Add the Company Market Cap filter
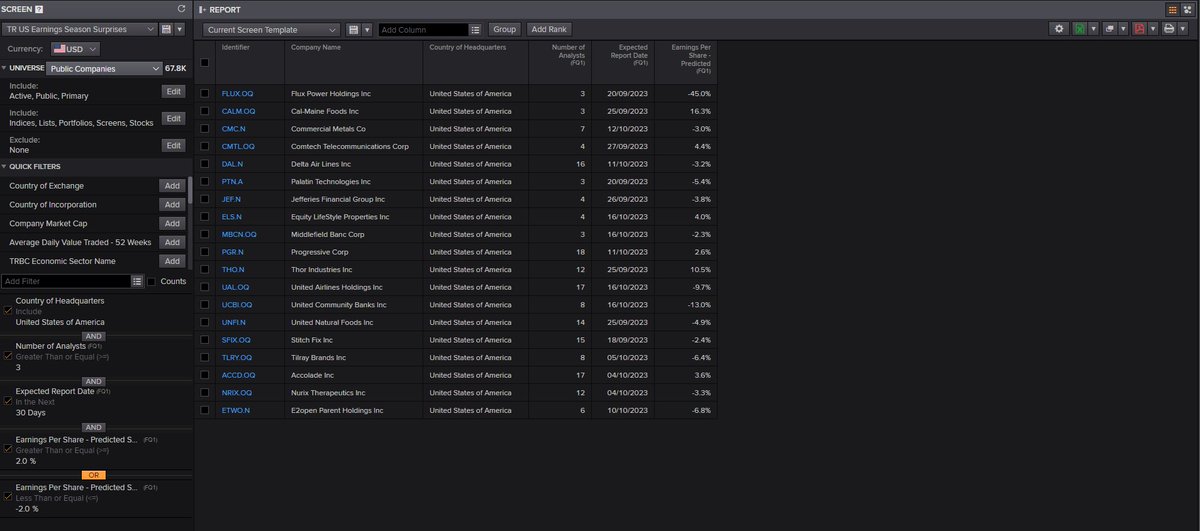The width and height of the screenshot is (1200, 531). tap(172, 223)
